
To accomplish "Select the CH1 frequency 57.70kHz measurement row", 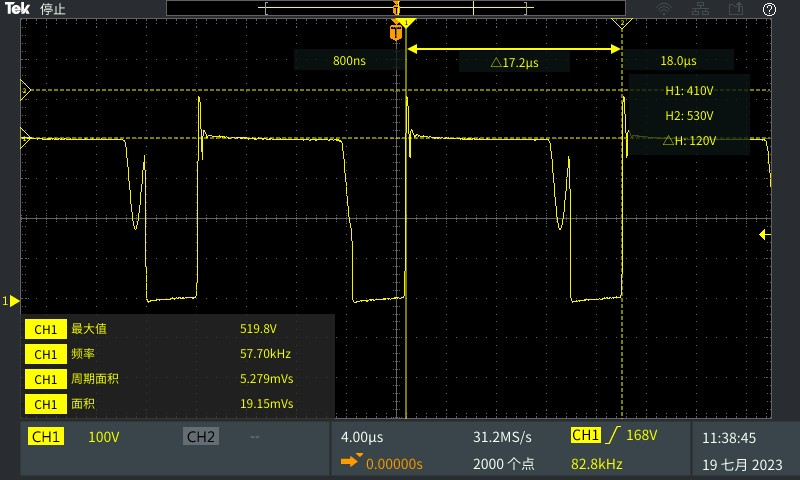I will [x=178, y=354].
